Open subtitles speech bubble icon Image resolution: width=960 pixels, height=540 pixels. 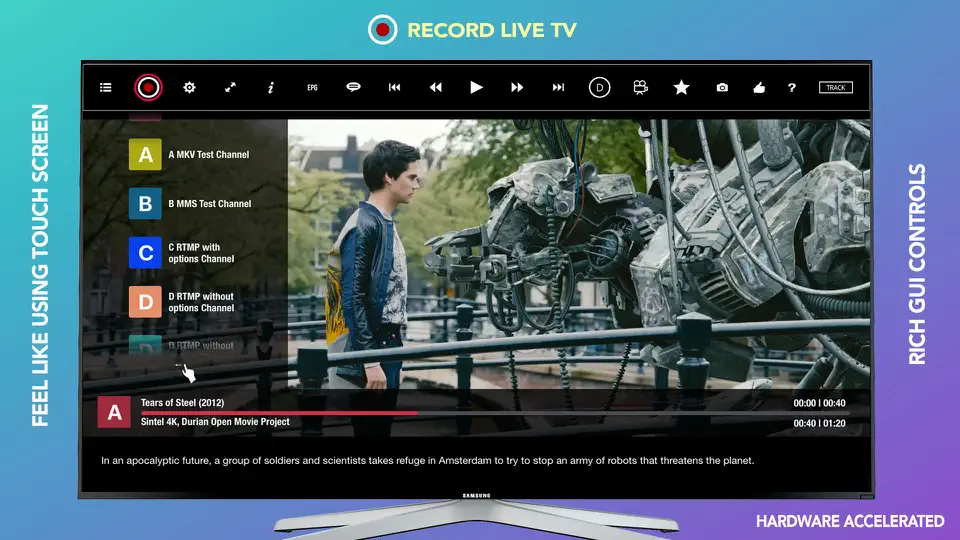pyautogui.click(x=353, y=88)
